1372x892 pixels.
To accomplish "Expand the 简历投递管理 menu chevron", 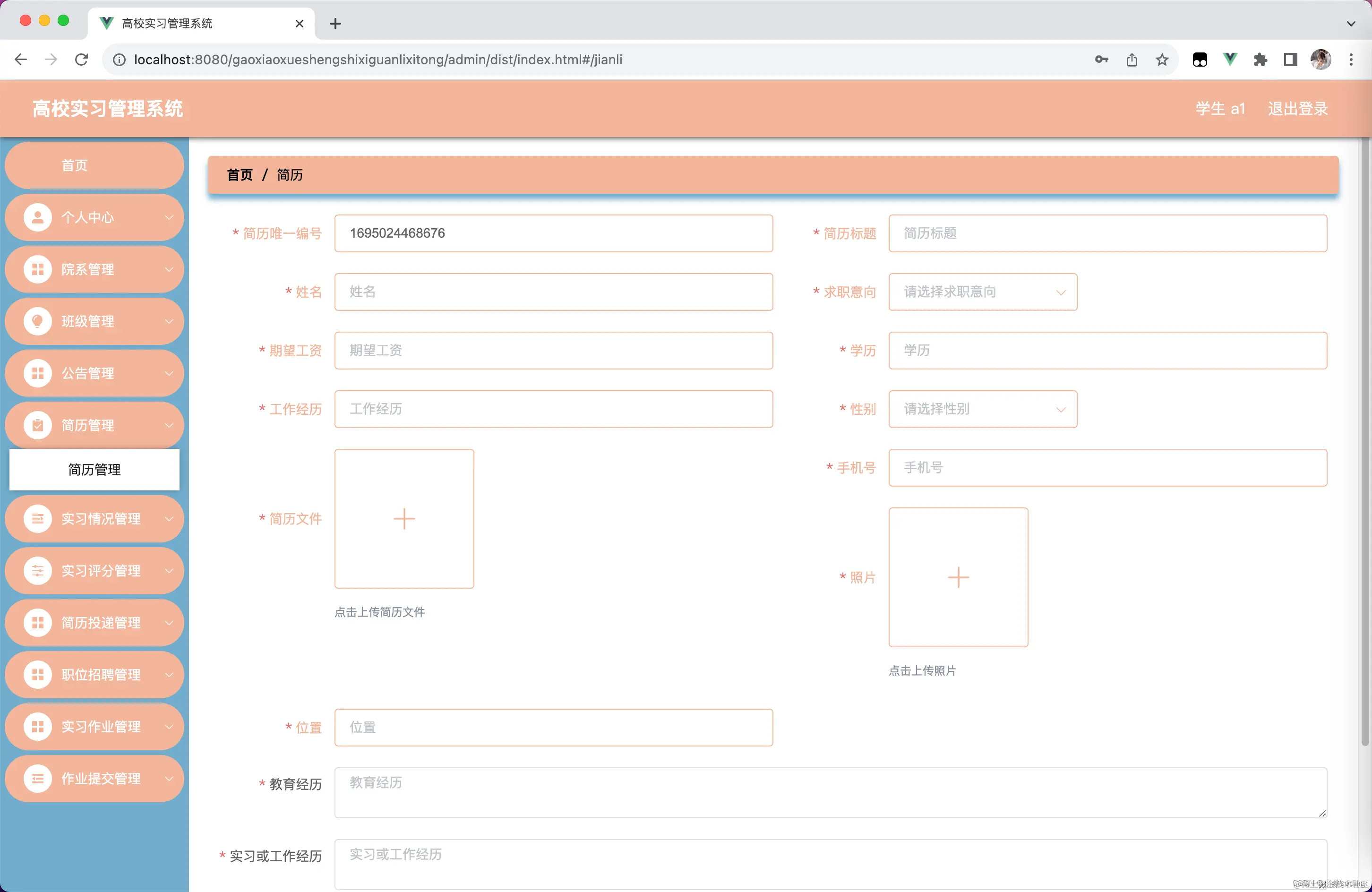I will [x=169, y=623].
